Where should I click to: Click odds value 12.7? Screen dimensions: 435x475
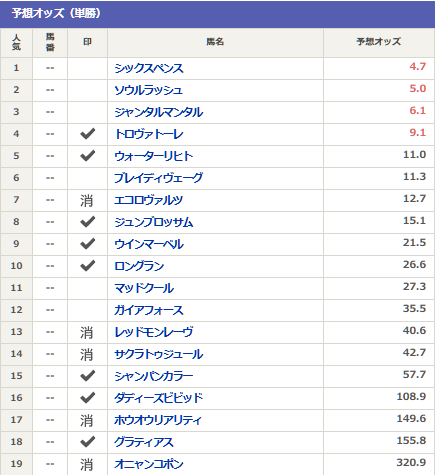pos(415,199)
